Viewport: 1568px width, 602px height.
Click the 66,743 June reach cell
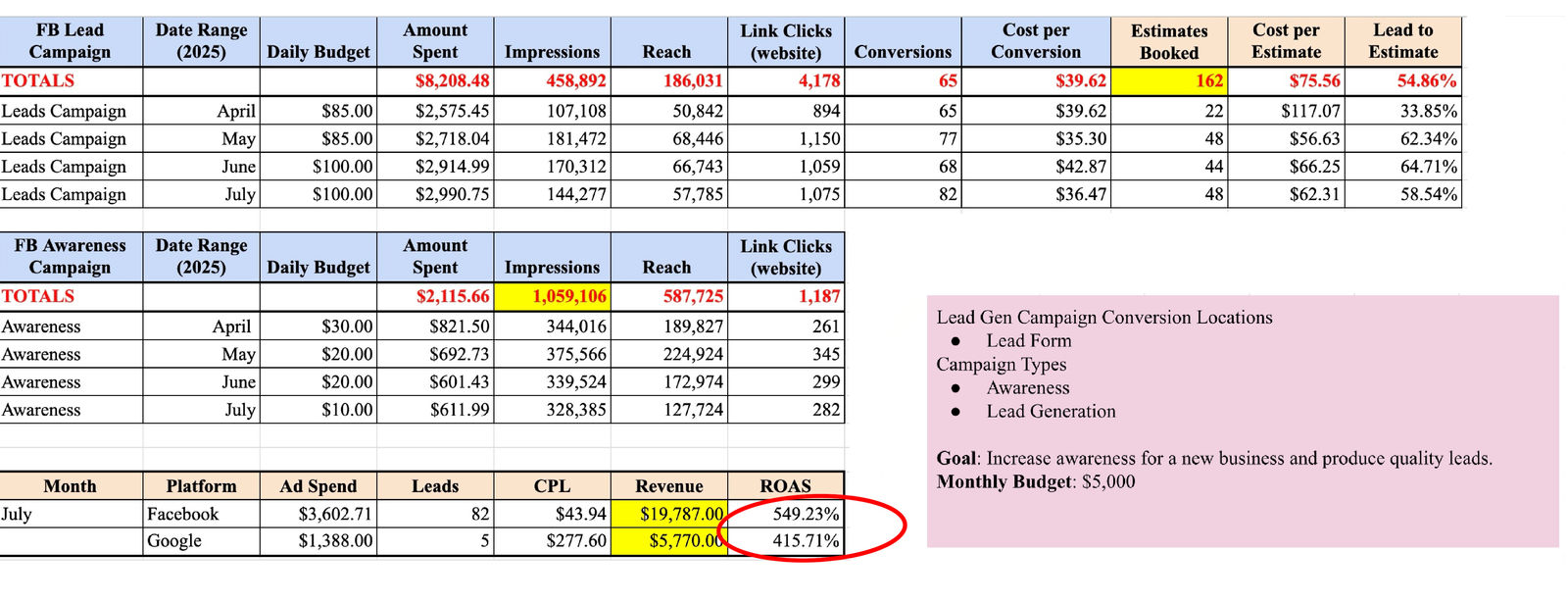pyautogui.click(x=668, y=167)
